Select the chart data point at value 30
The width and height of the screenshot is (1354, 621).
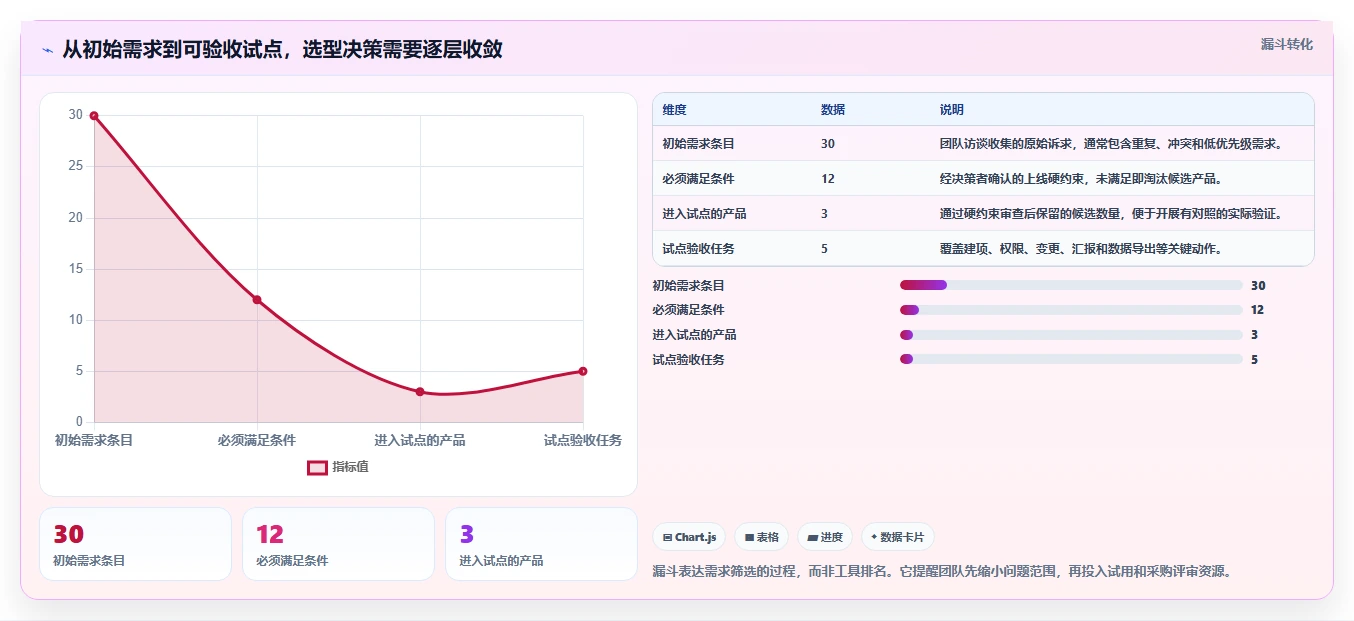tap(94, 116)
